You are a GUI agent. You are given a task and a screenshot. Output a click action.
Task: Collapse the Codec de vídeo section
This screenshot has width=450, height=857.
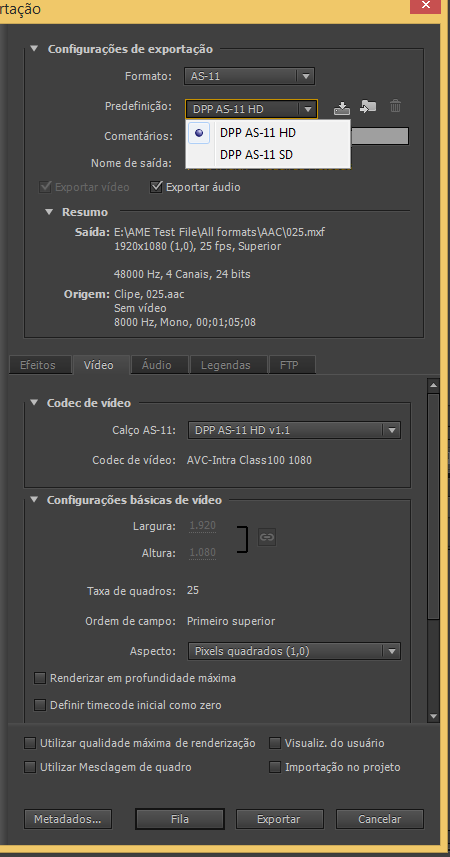(34, 403)
